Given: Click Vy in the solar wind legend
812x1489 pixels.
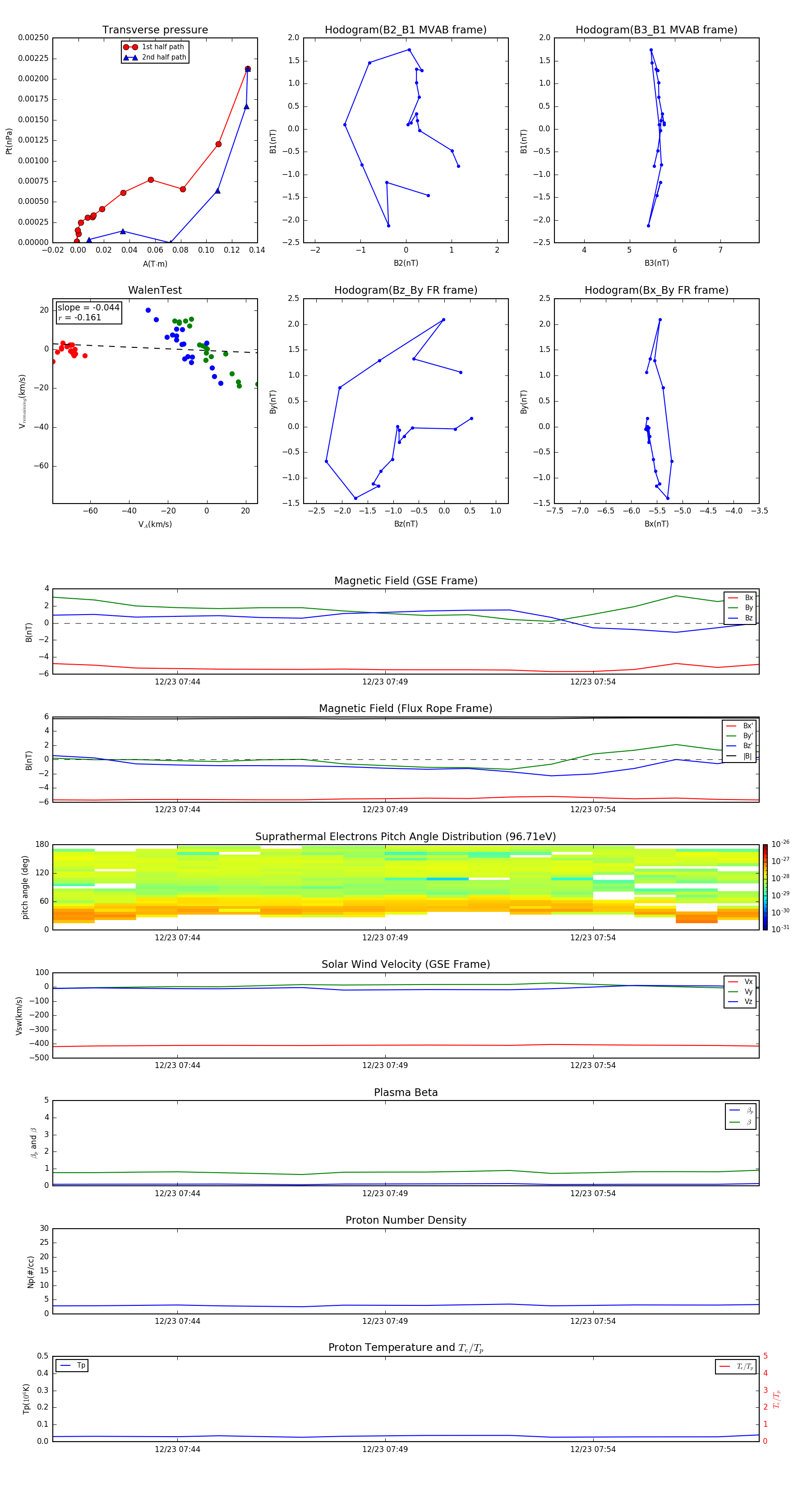Looking at the screenshot, I should (x=740, y=992).
